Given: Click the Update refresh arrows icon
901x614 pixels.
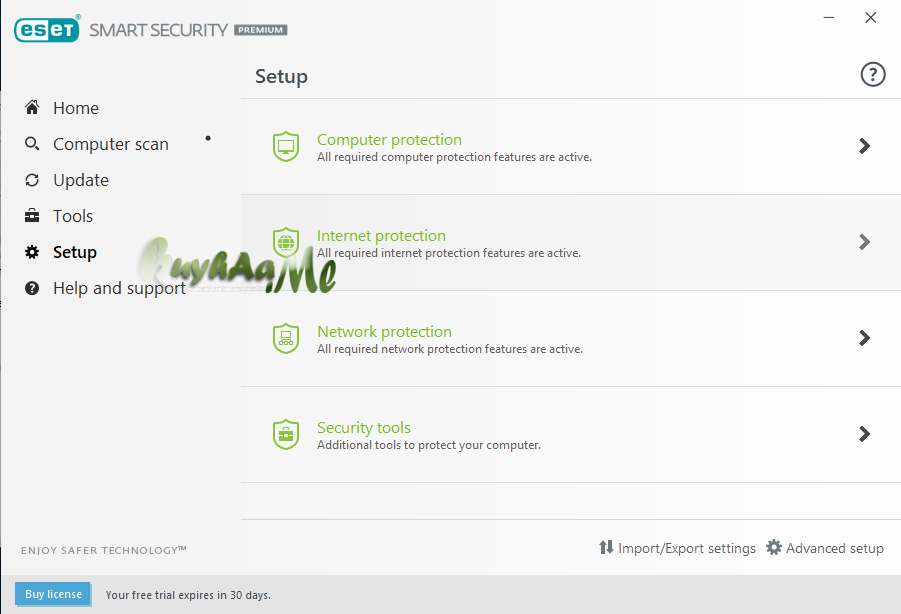Looking at the screenshot, I should click(33, 180).
